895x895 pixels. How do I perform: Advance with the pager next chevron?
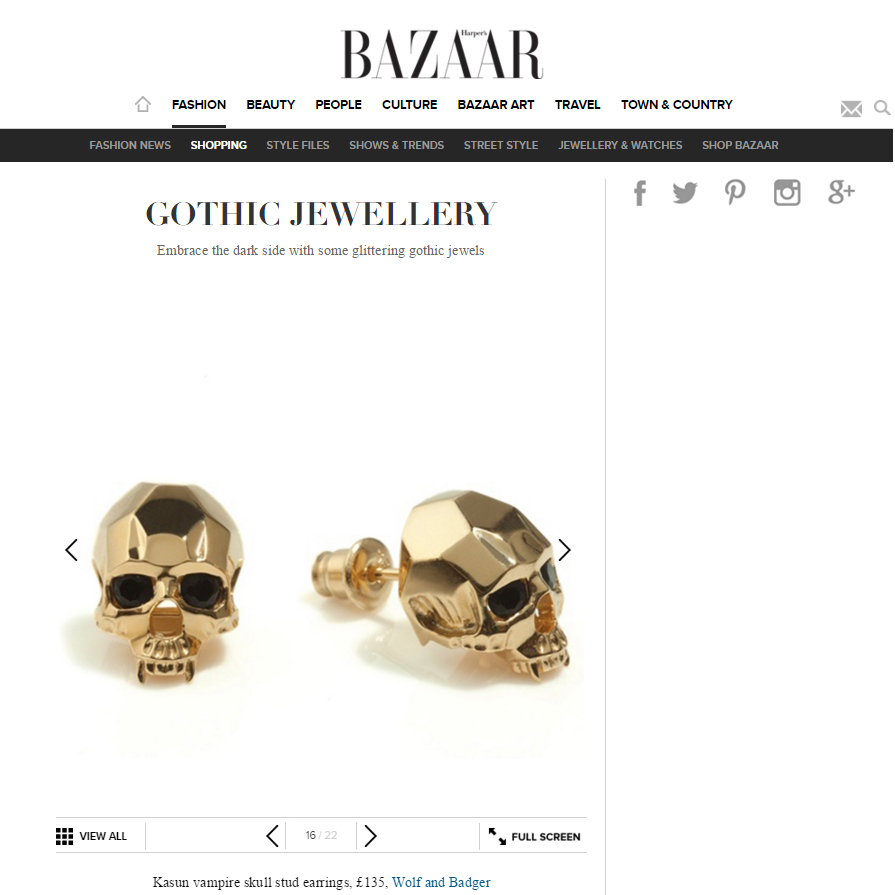370,836
